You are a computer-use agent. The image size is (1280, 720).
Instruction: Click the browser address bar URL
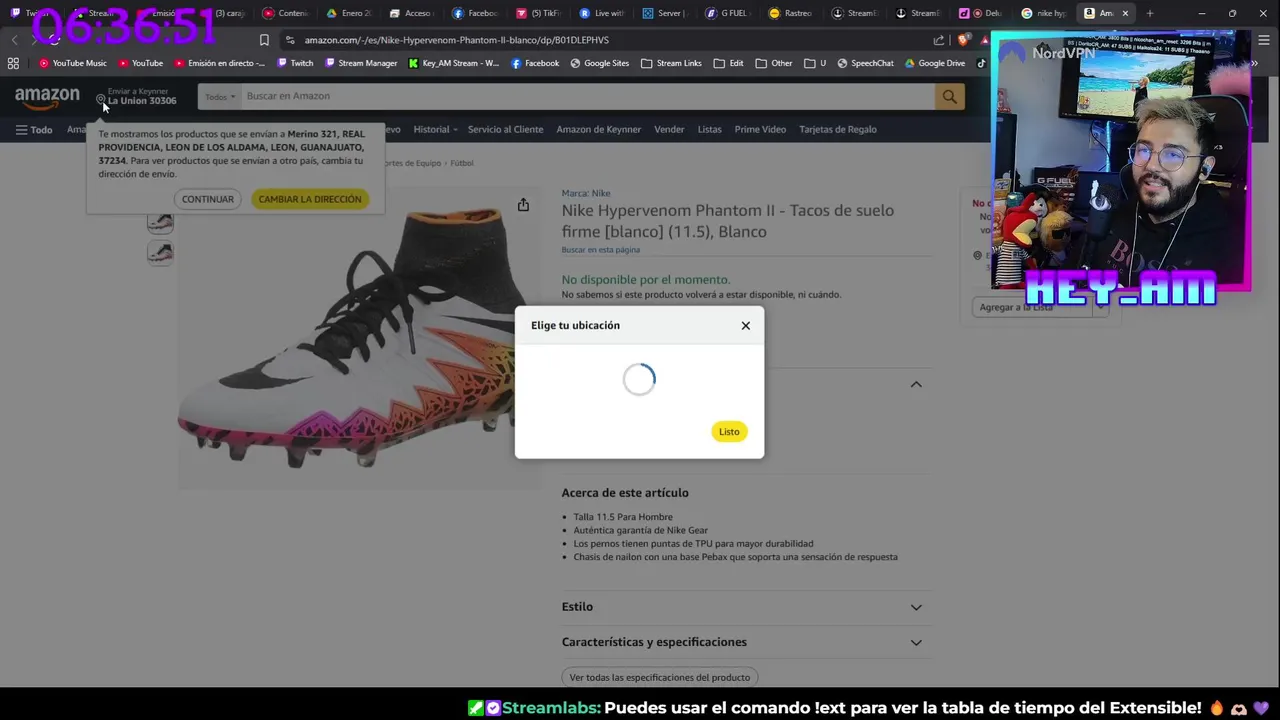pos(457,40)
